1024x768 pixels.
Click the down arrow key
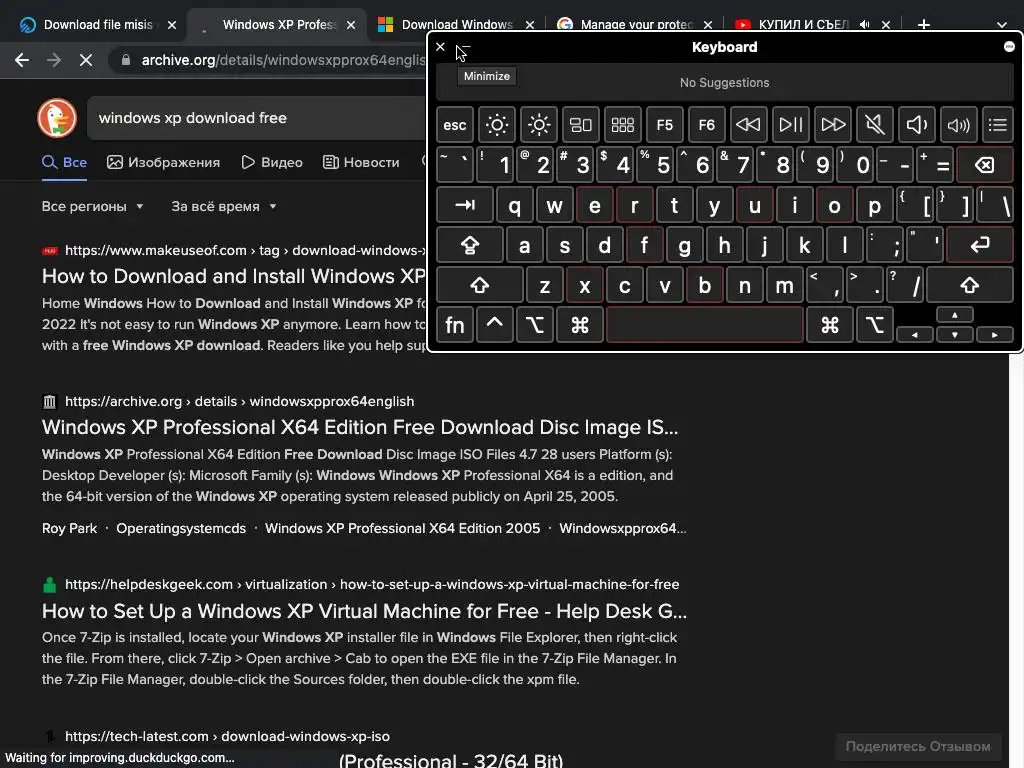955,334
